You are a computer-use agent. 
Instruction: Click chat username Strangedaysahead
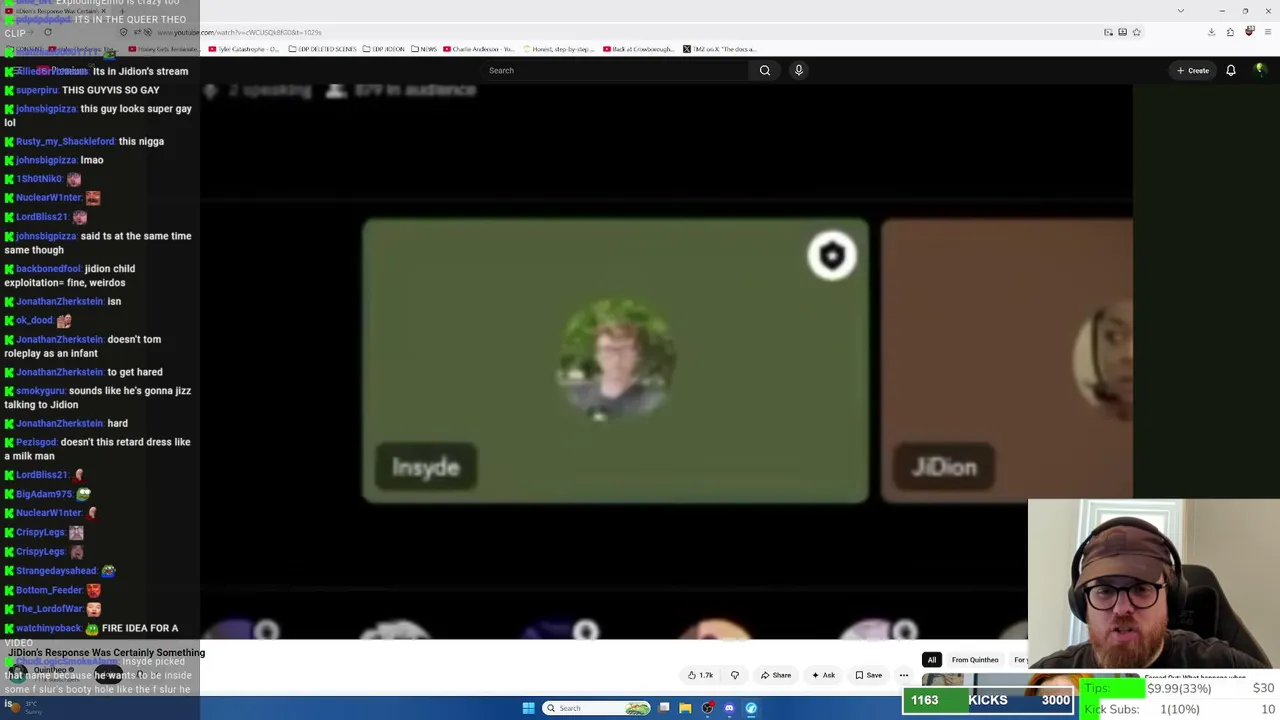[56, 571]
